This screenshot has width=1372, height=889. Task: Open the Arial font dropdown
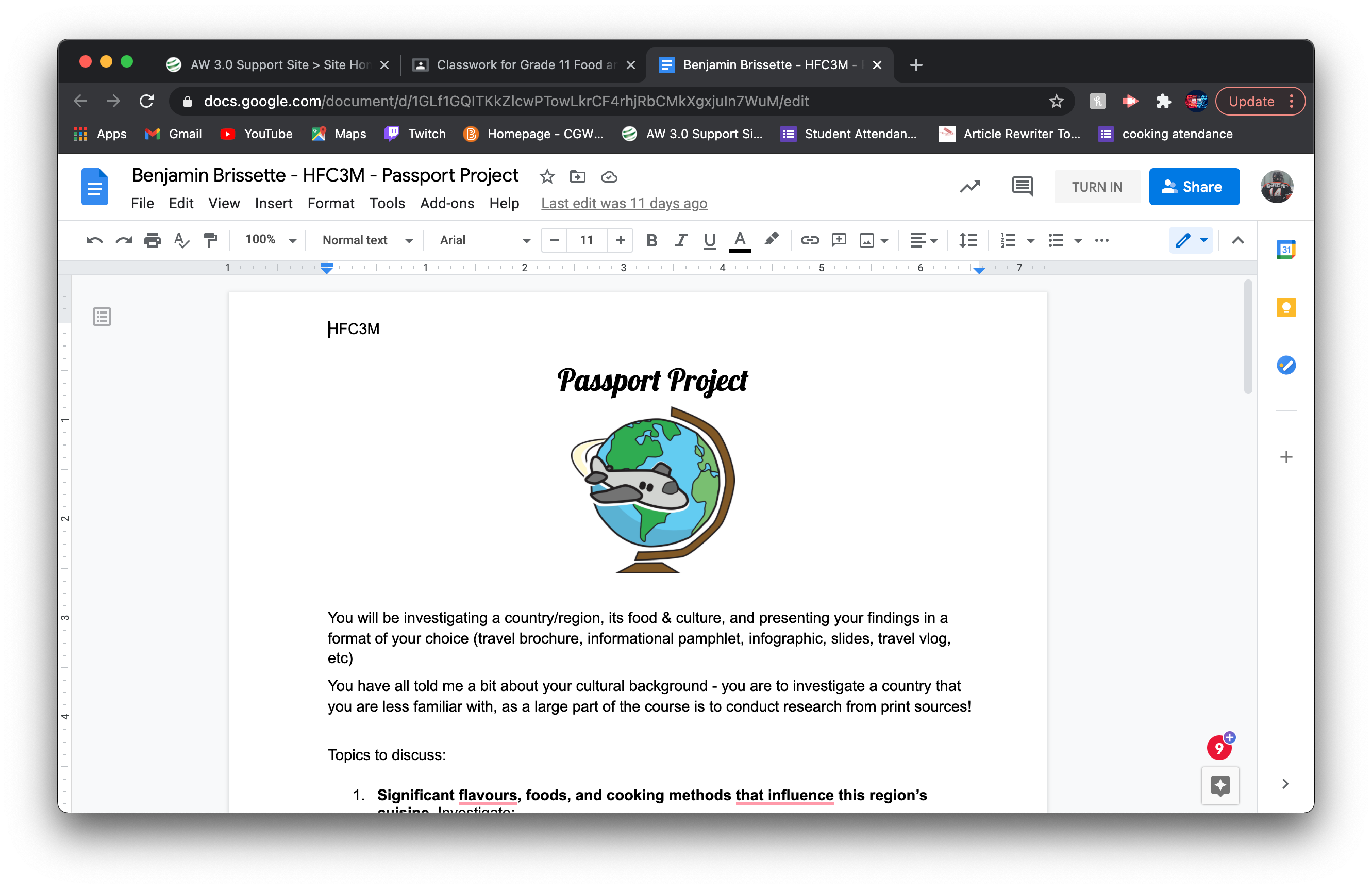coord(484,240)
